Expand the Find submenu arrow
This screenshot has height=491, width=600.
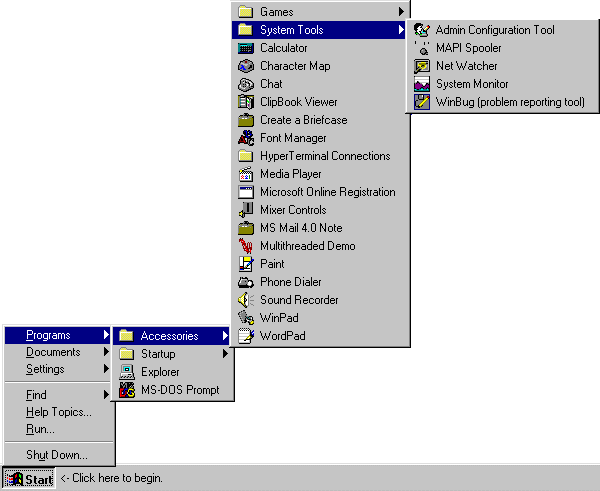pos(106,395)
